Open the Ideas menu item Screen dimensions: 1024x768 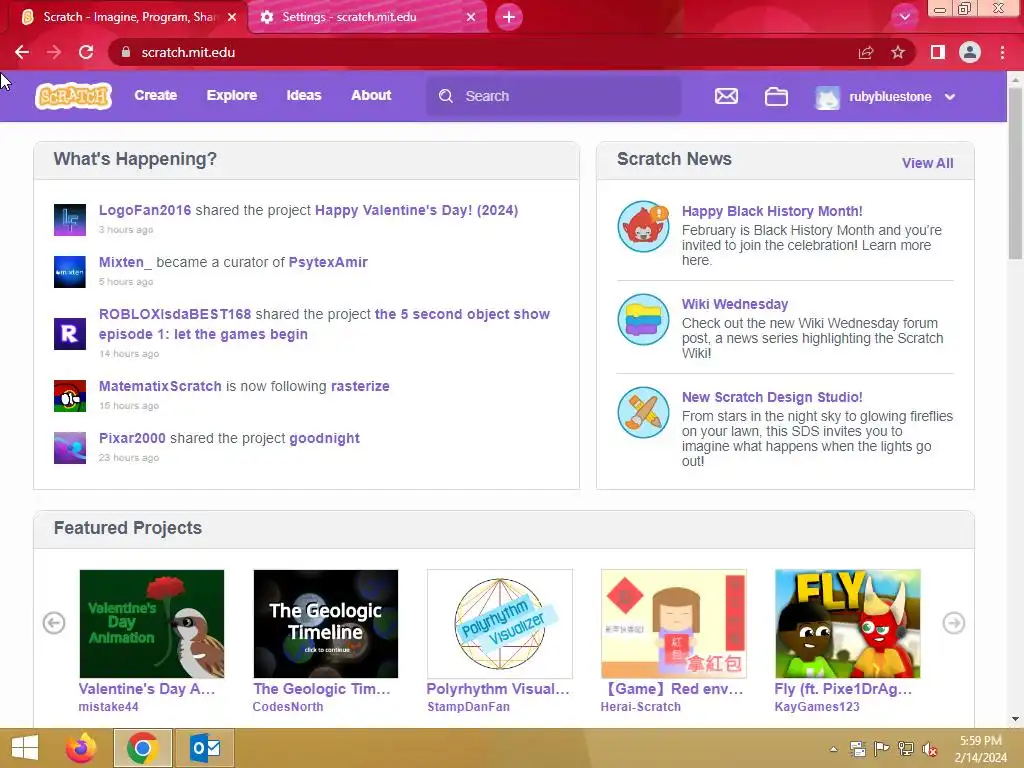coord(304,95)
